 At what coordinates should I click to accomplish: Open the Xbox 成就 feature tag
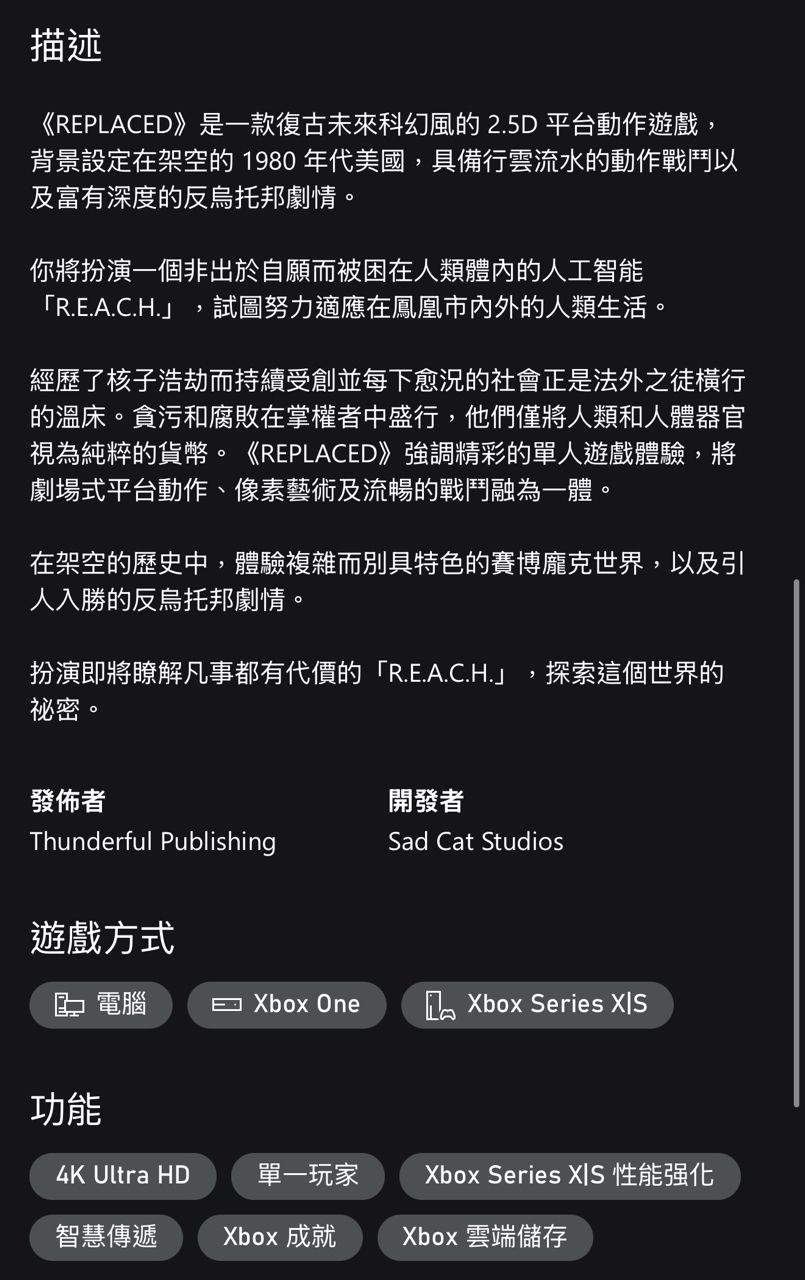point(280,1237)
